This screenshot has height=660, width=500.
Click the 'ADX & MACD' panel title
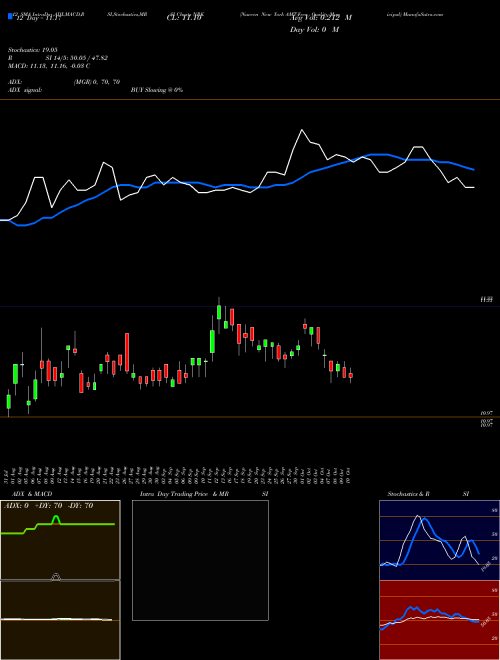(32, 494)
